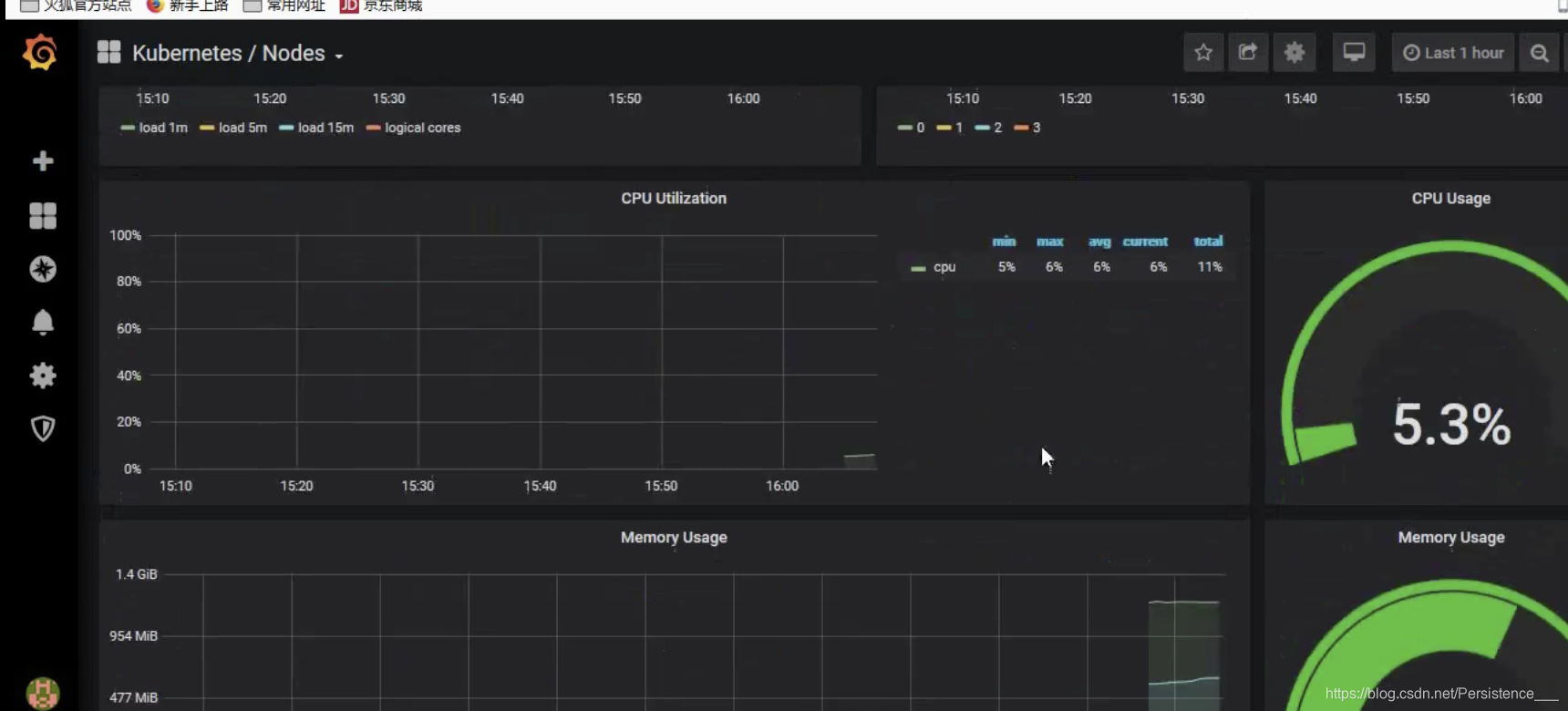Click the 15:40 x-axis label on CPU graph
Viewport: 1568px width, 711px height.
[x=540, y=486]
